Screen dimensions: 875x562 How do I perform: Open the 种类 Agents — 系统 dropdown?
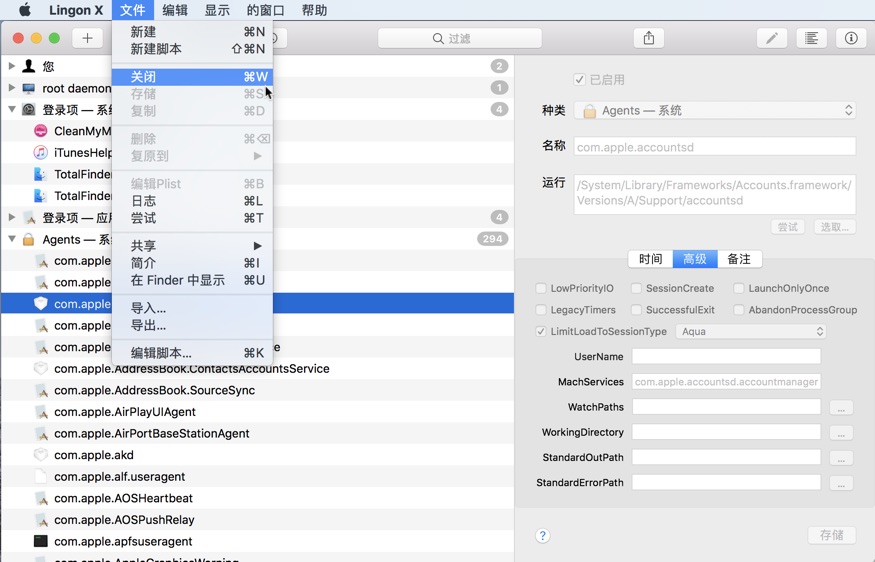click(715, 111)
